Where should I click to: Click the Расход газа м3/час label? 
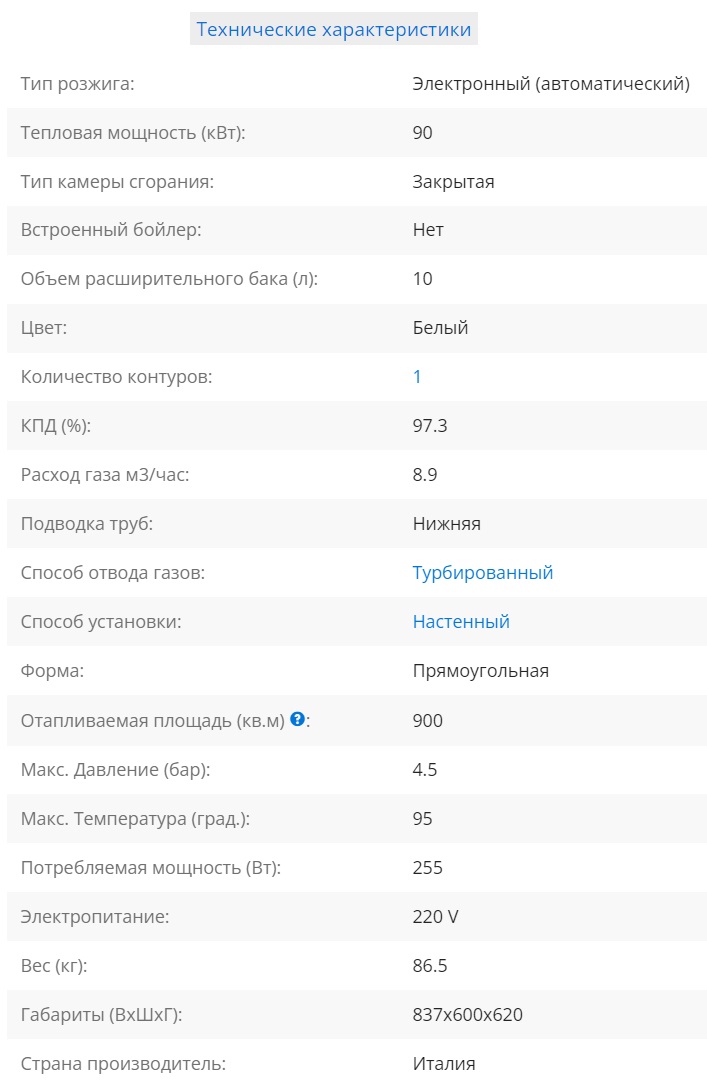105,475
